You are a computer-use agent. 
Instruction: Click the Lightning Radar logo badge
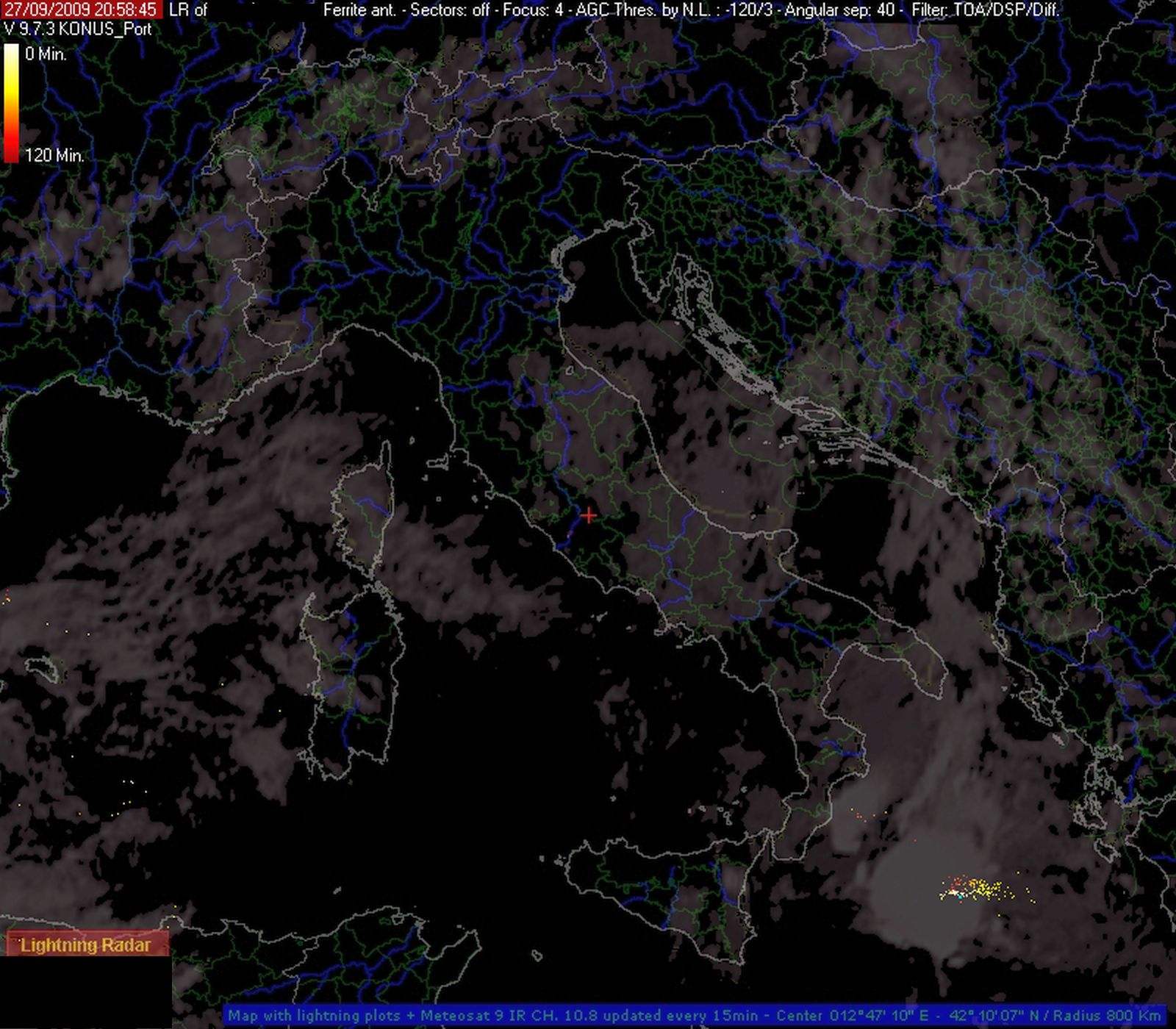pyautogui.click(x=86, y=945)
